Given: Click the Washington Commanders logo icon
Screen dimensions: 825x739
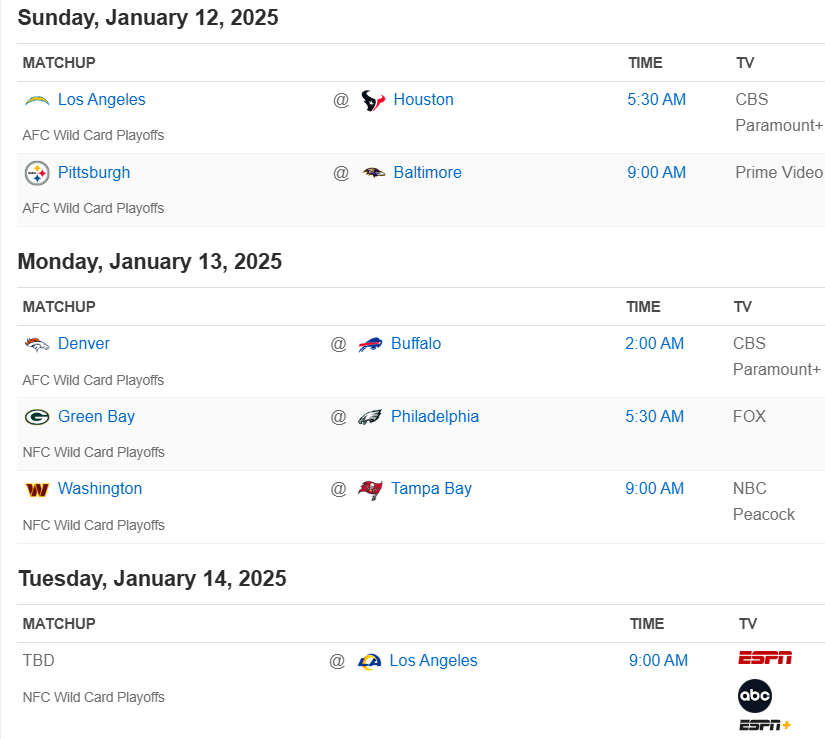Looking at the screenshot, I should [x=37, y=489].
